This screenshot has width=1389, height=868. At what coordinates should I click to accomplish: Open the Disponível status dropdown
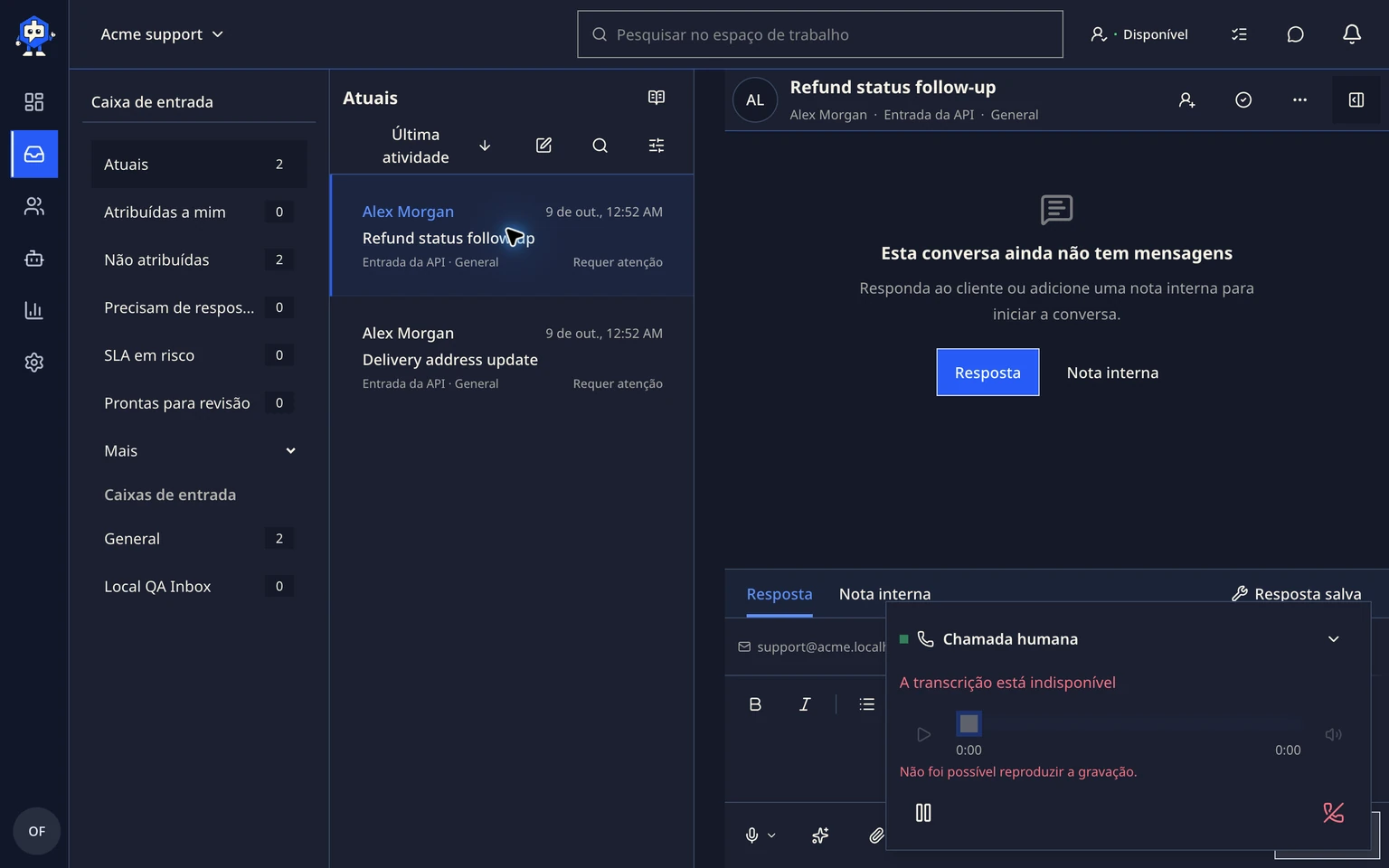pyautogui.click(x=1139, y=34)
